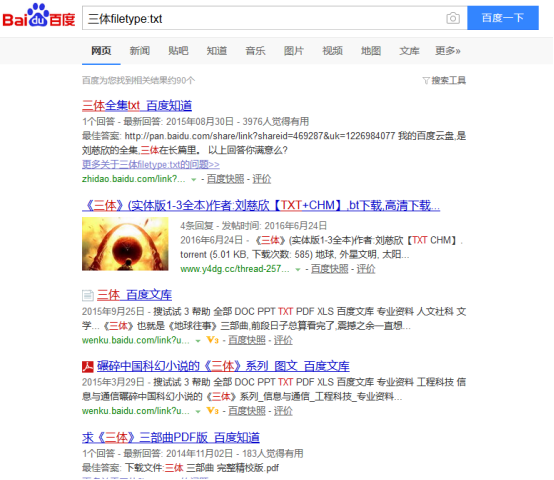
Task: Open 求《三体》三部曲PDF版 result
Action: click(171, 438)
